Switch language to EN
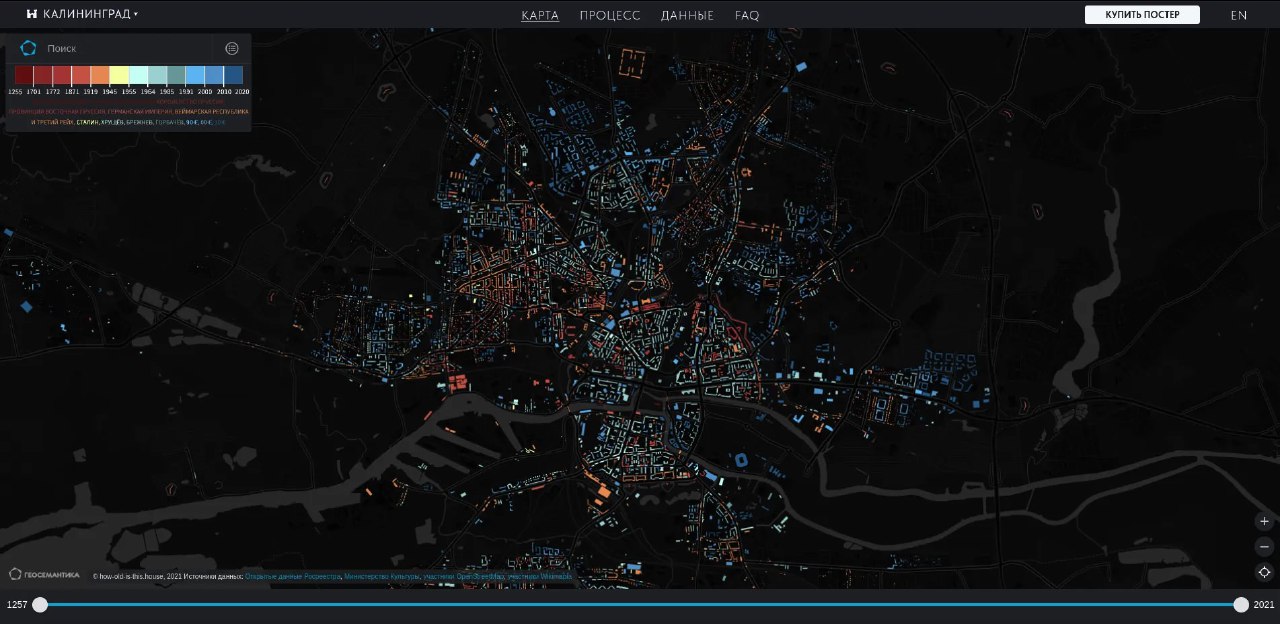The height and width of the screenshot is (624, 1280). pyautogui.click(x=1238, y=15)
